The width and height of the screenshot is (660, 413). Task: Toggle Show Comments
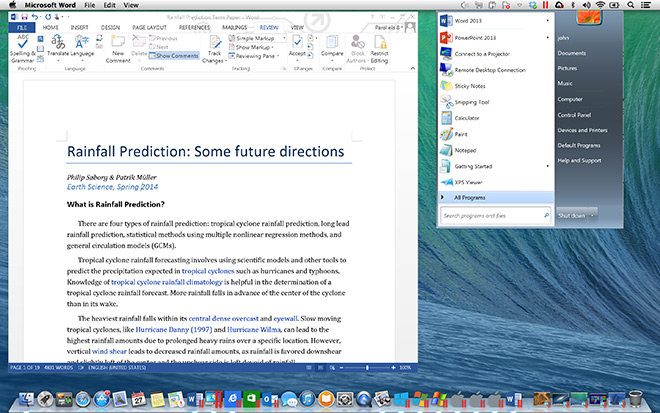pos(173,56)
